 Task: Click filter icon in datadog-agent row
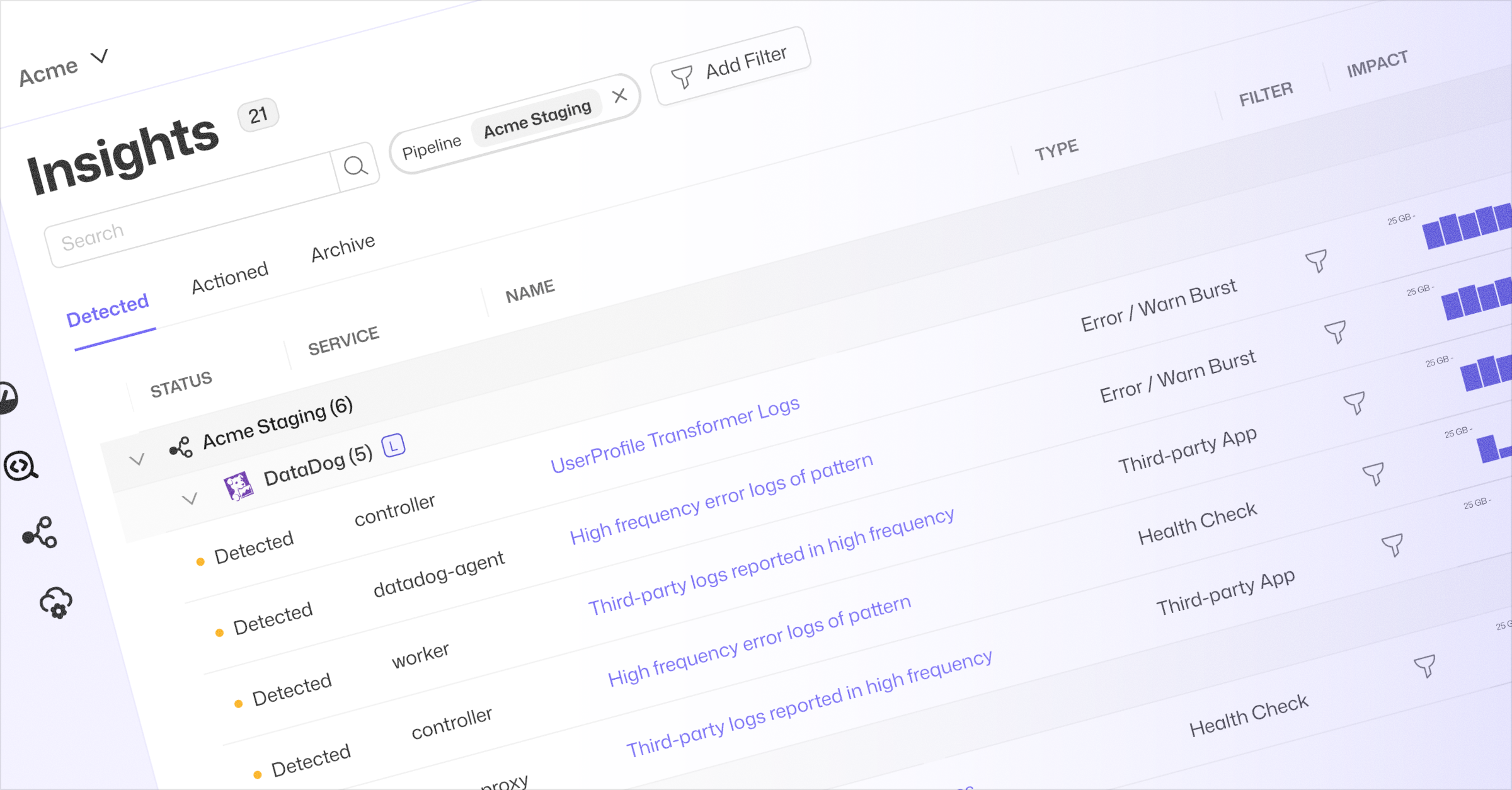coord(1336,332)
